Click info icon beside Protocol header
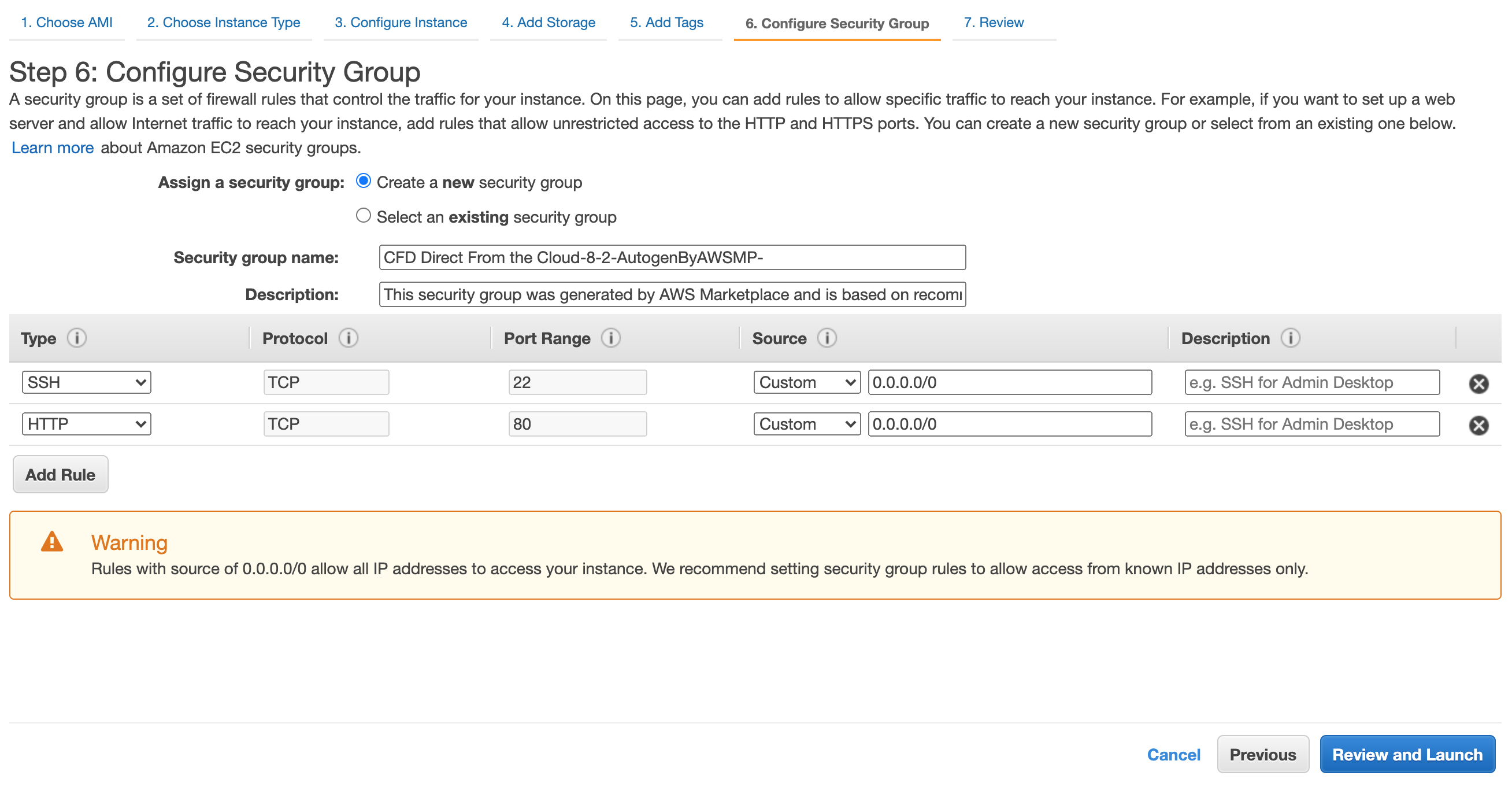 click(348, 338)
